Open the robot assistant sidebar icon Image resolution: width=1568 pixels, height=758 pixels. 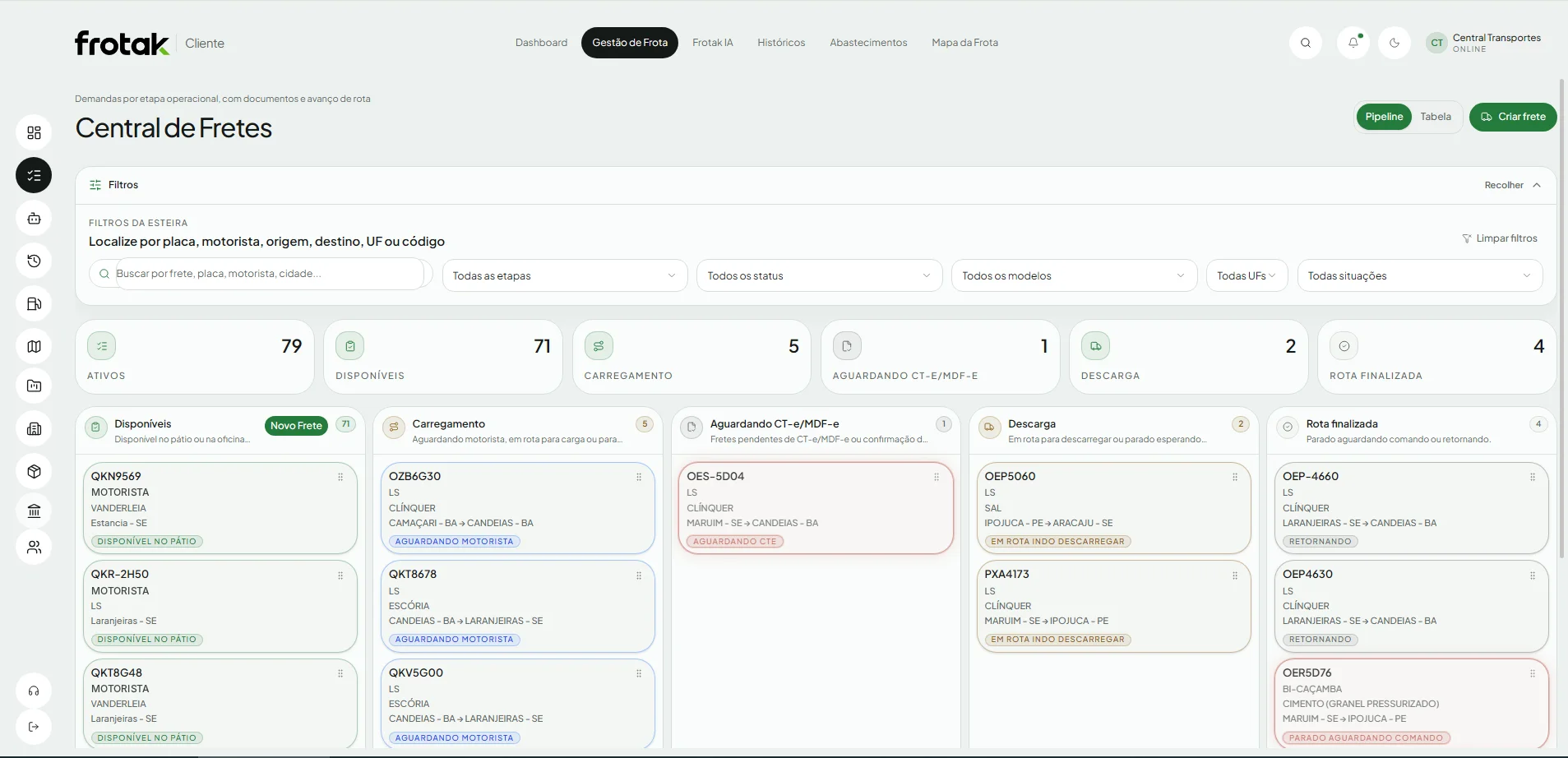click(x=34, y=218)
